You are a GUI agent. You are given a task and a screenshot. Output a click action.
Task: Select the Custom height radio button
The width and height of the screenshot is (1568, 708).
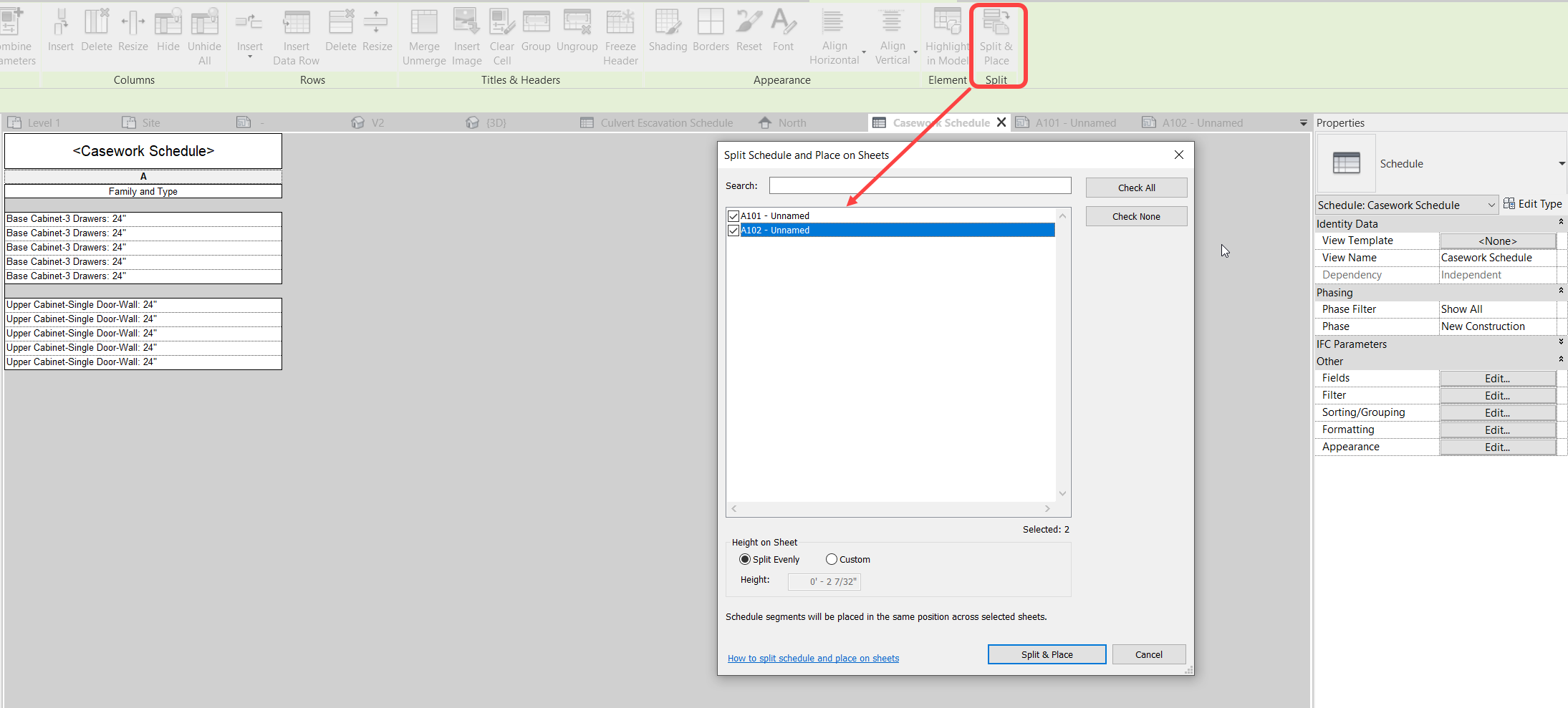pos(831,559)
